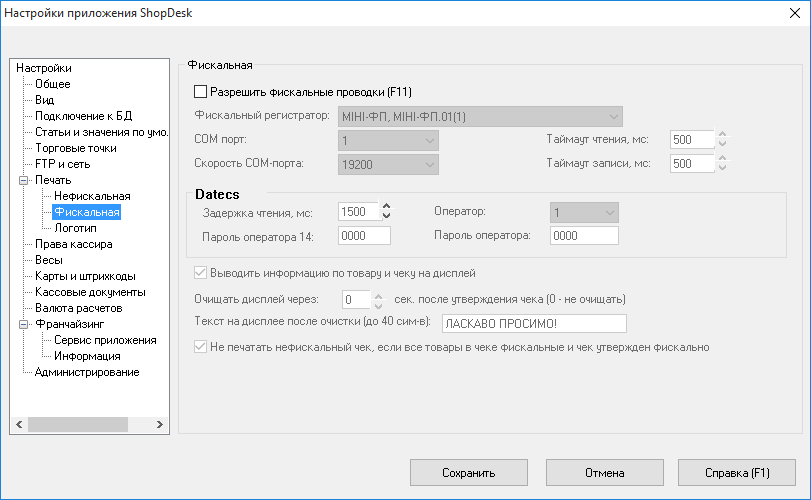Select Нефискальная in the settings tree
811x500 pixels.
click(92, 196)
